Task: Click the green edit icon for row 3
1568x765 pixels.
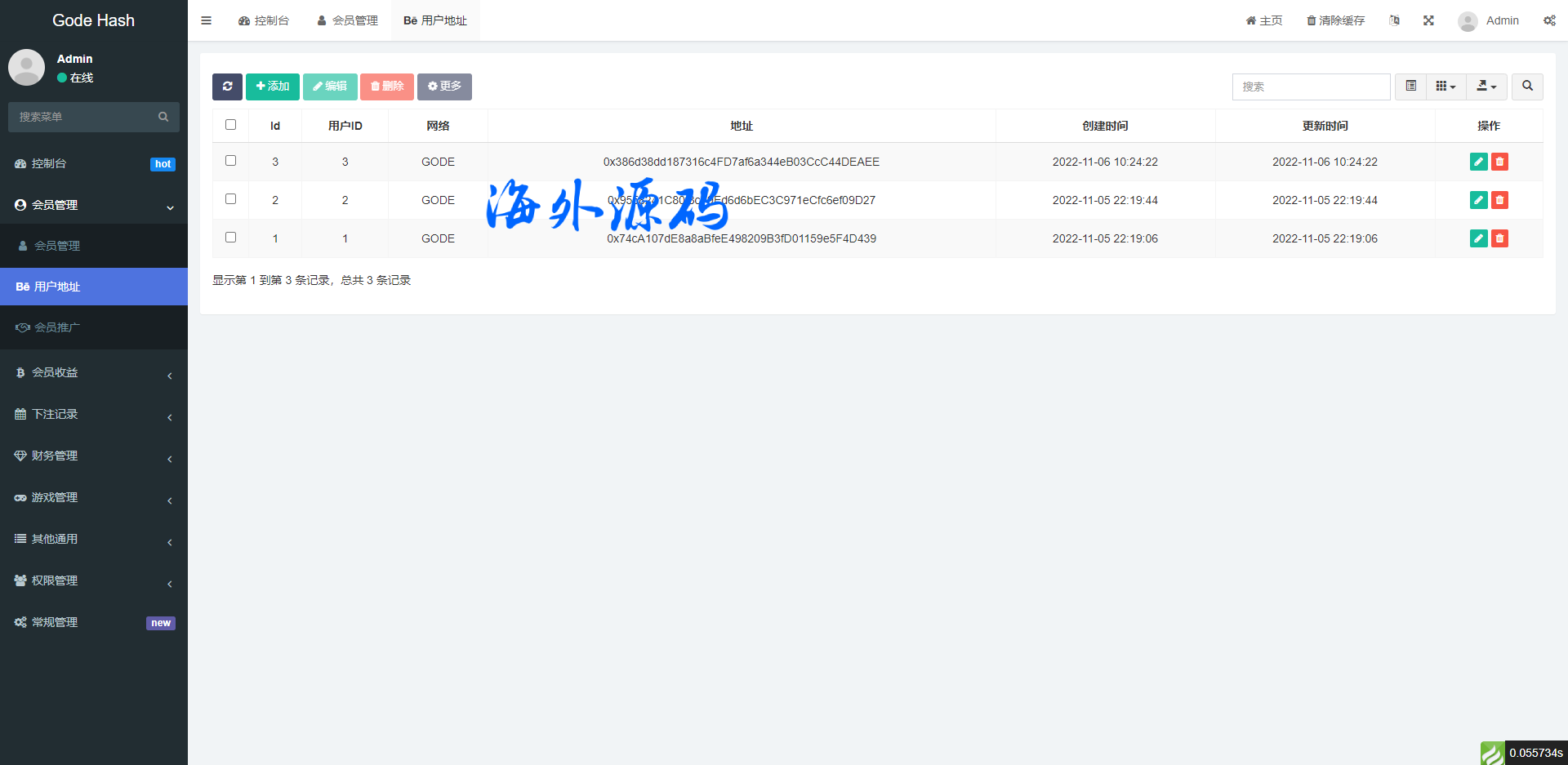Action: click(1478, 162)
